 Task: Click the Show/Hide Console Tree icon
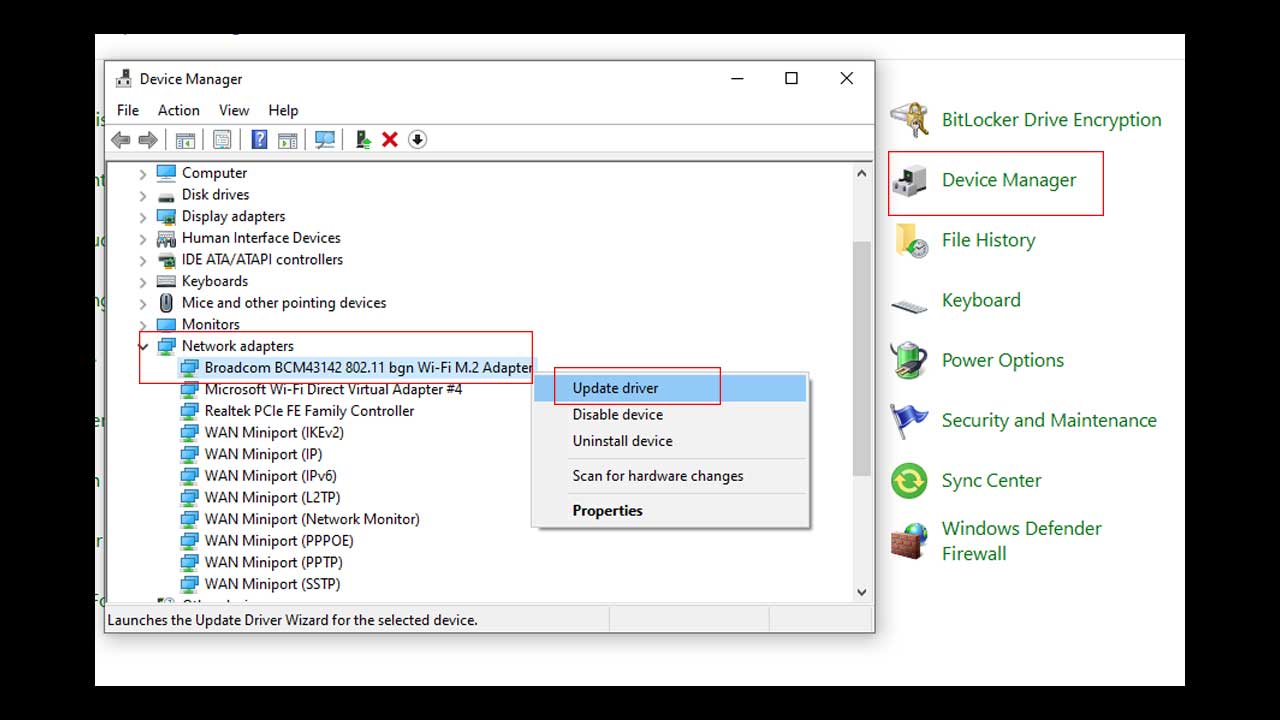pos(186,139)
